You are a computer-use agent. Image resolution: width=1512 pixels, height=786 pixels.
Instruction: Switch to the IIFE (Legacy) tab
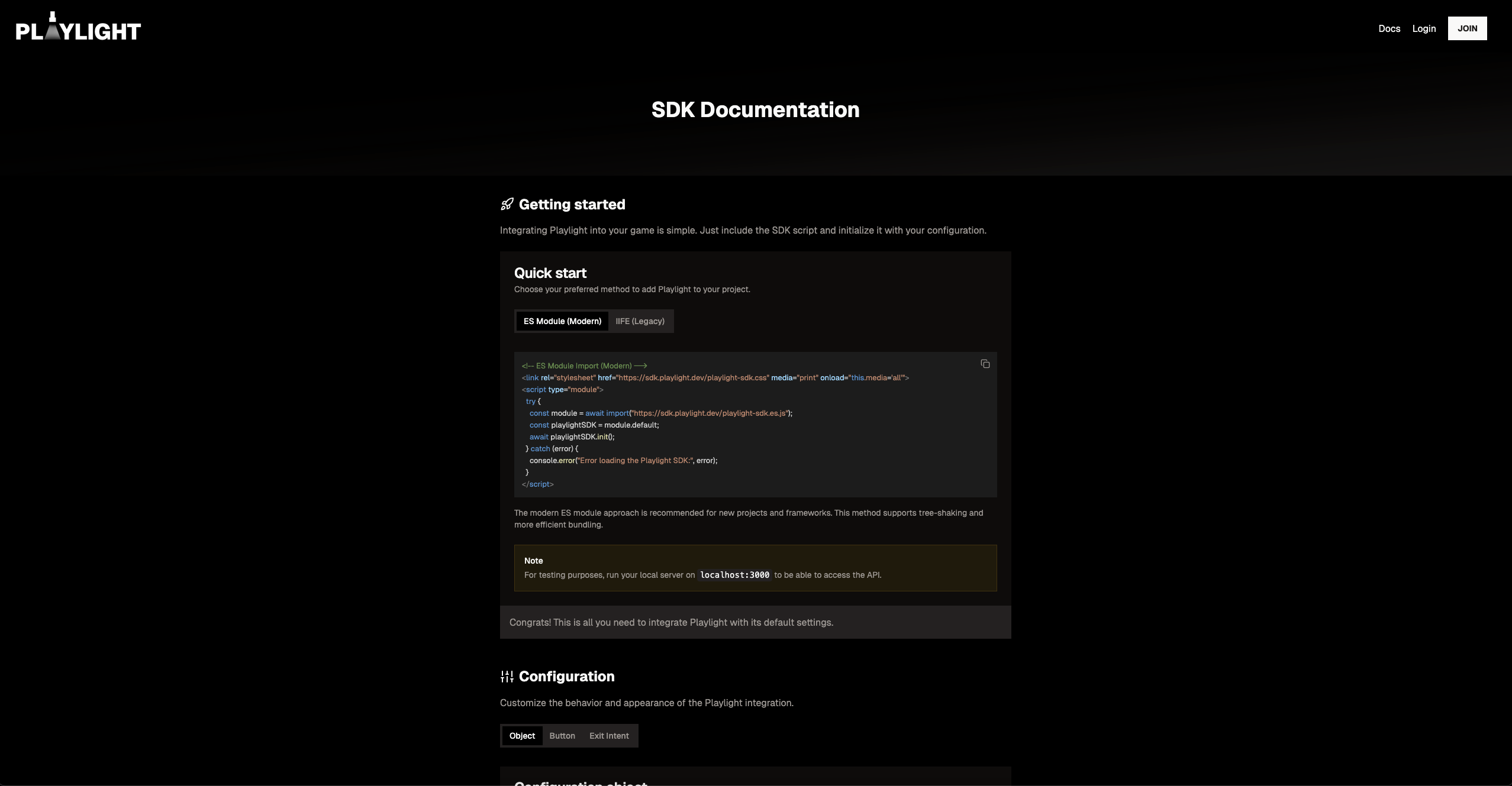(x=640, y=321)
